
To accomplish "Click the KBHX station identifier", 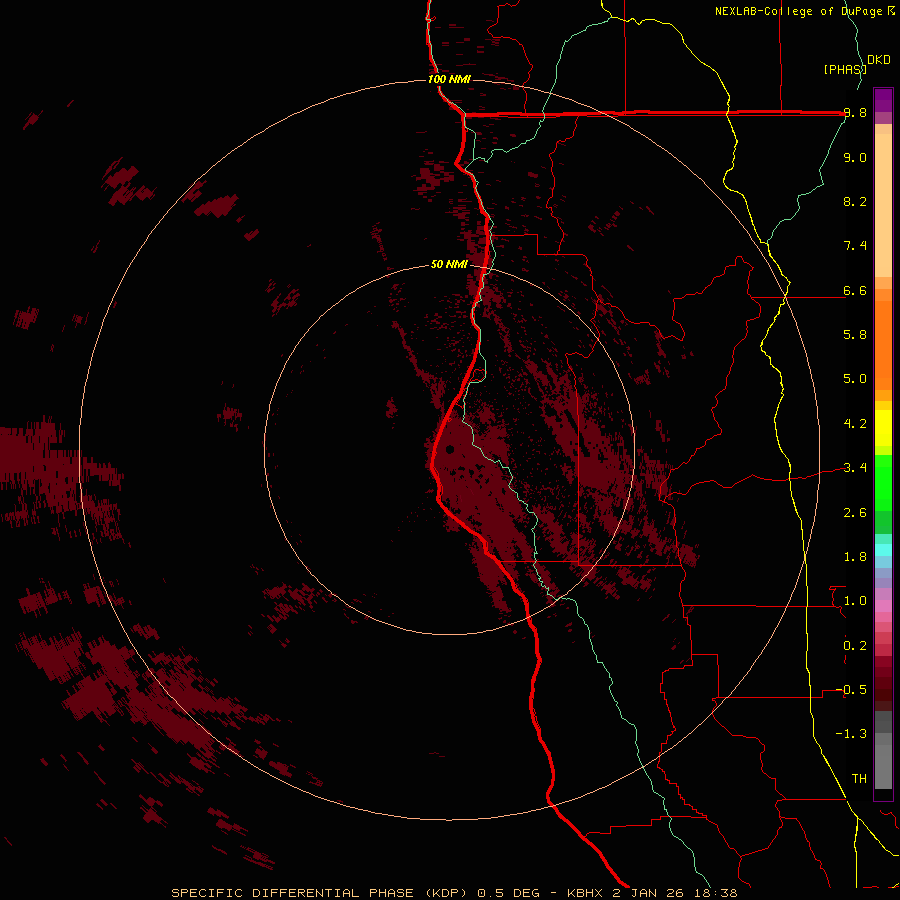I will pos(587,893).
